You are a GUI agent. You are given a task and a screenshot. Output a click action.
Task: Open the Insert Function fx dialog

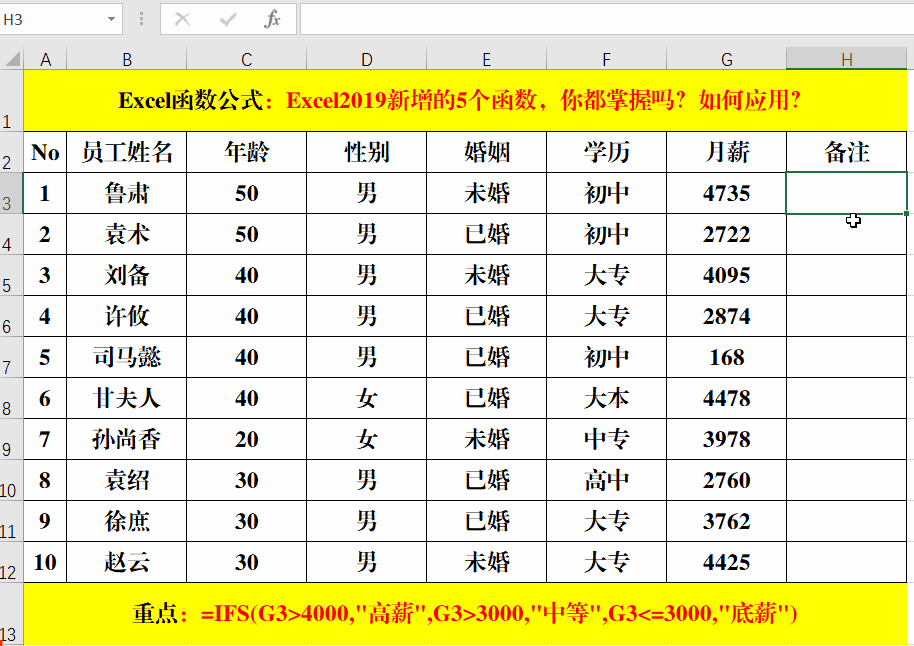click(272, 19)
